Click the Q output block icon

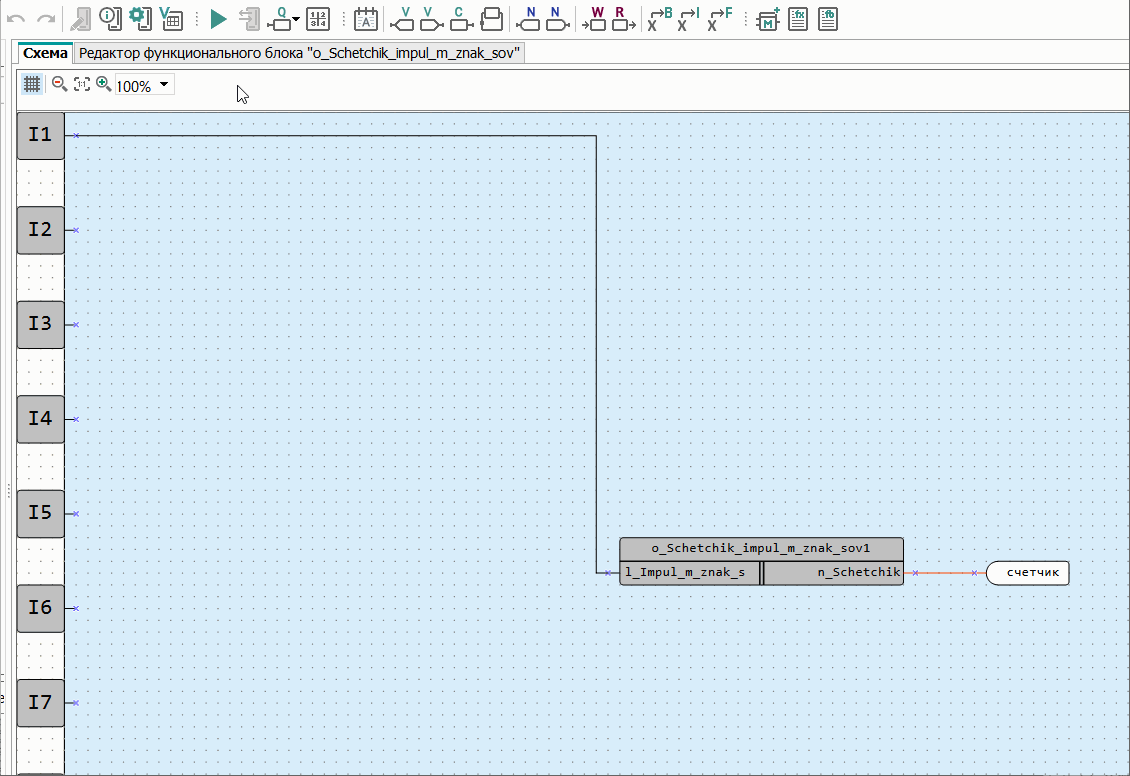pyautogui.click(x=279, y=19)
